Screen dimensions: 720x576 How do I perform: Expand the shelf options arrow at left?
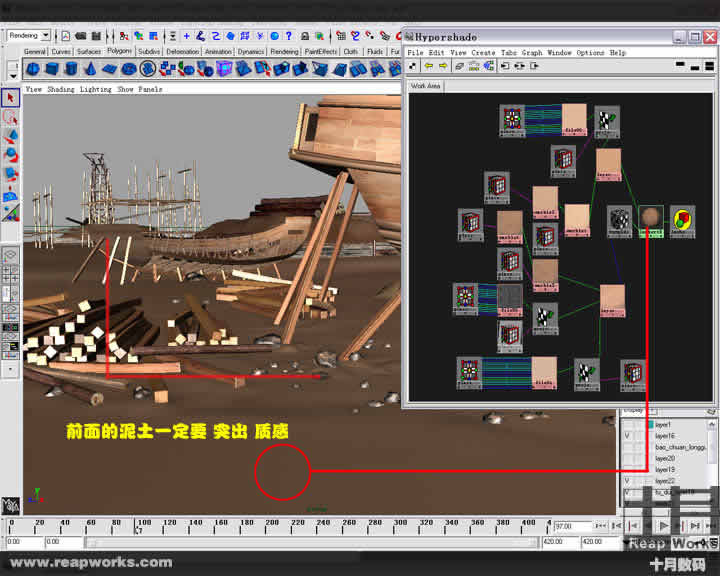tap(11, 71)
